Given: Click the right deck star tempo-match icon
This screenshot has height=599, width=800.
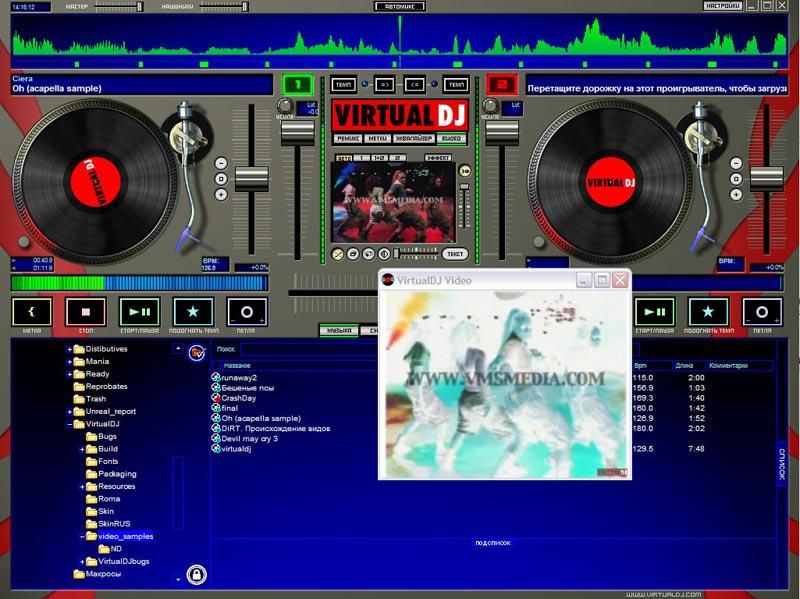Looking at the screenshot, I should click(x=707, y=312).
